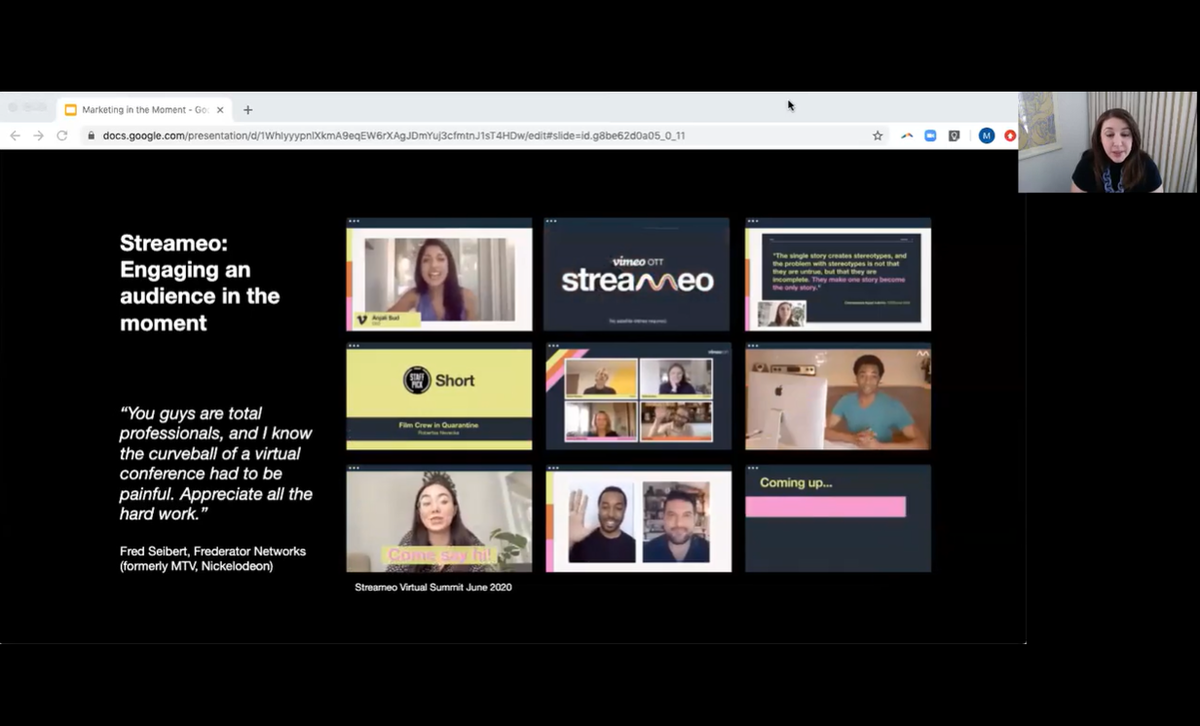Click the two men waving thumbnail
Screen dimensions: 1200x726
tap(638, 518)
